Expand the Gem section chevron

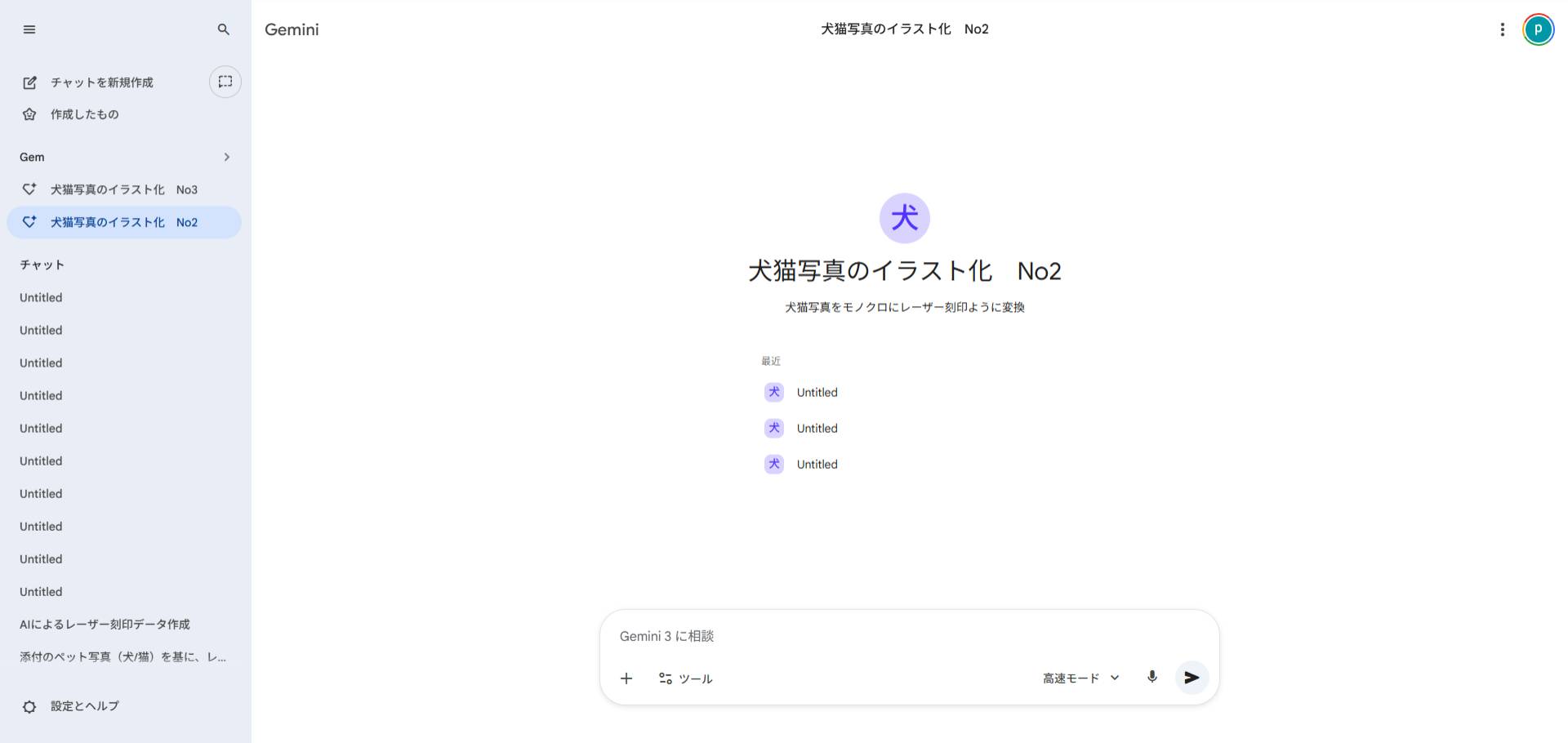click(x=226, y=157)
